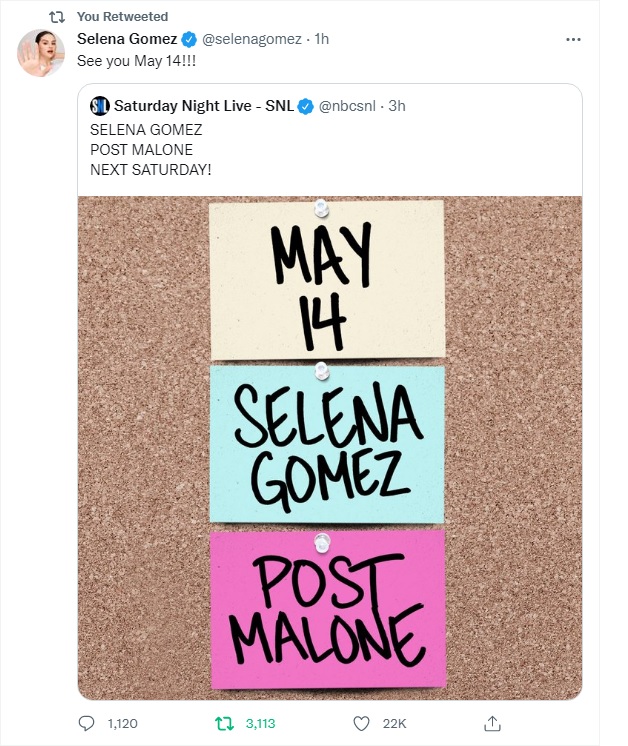Viewport: 628px width, 746px height.
Task: Click the reply speech bubble icon
Action: (86, 722)
